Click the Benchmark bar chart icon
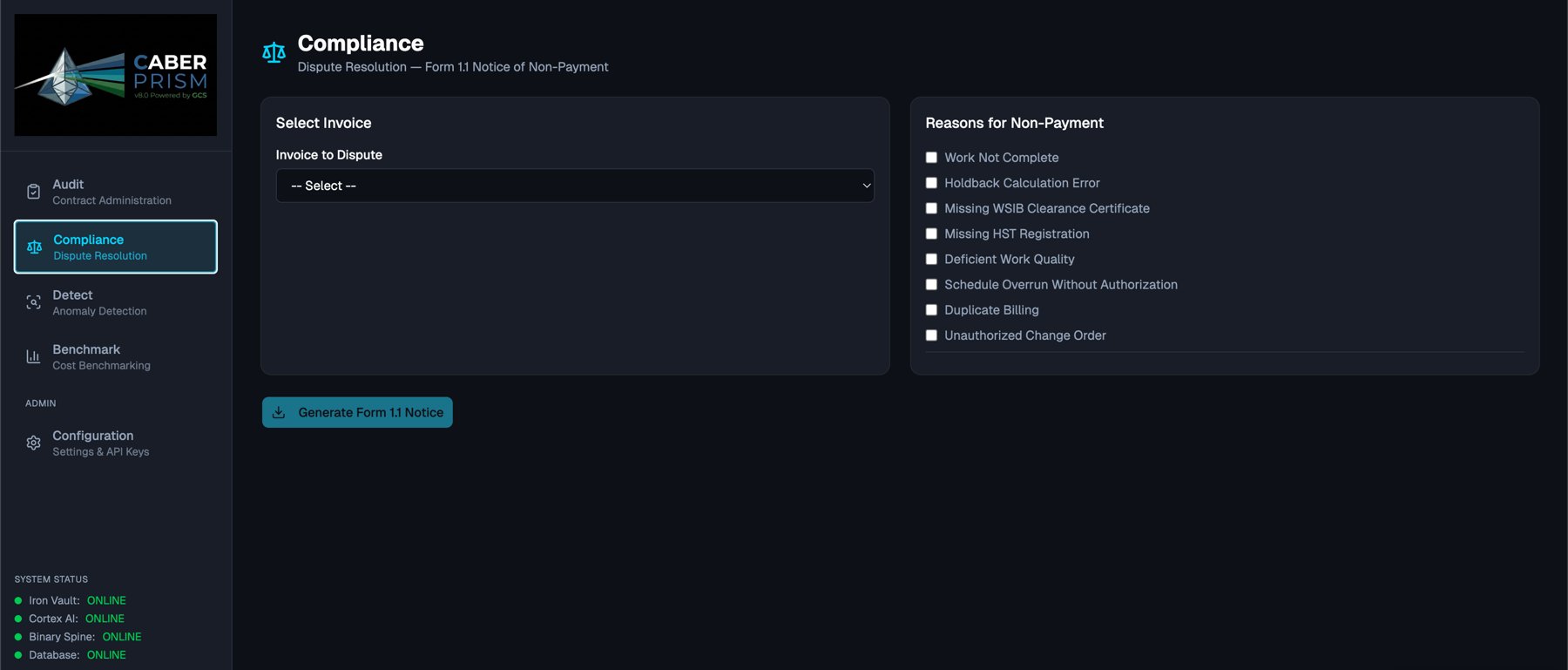The height and width of the screenshot is (670, 1568). coord(33,356)
